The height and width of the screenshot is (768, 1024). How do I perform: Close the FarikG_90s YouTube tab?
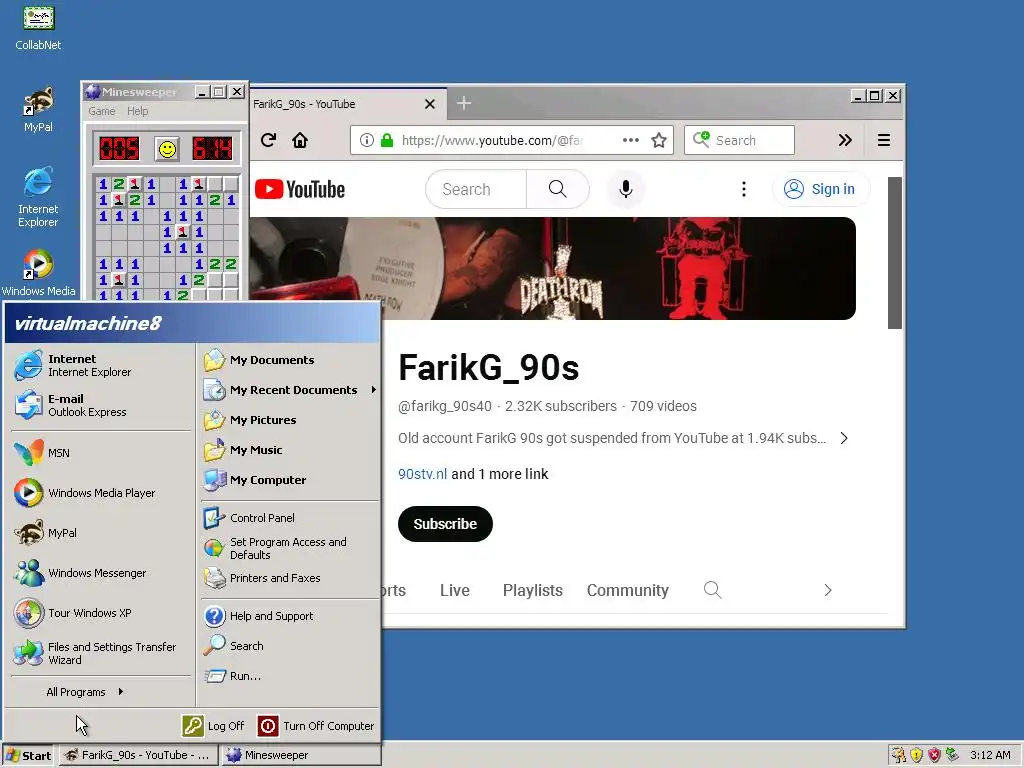coord(430,104)
